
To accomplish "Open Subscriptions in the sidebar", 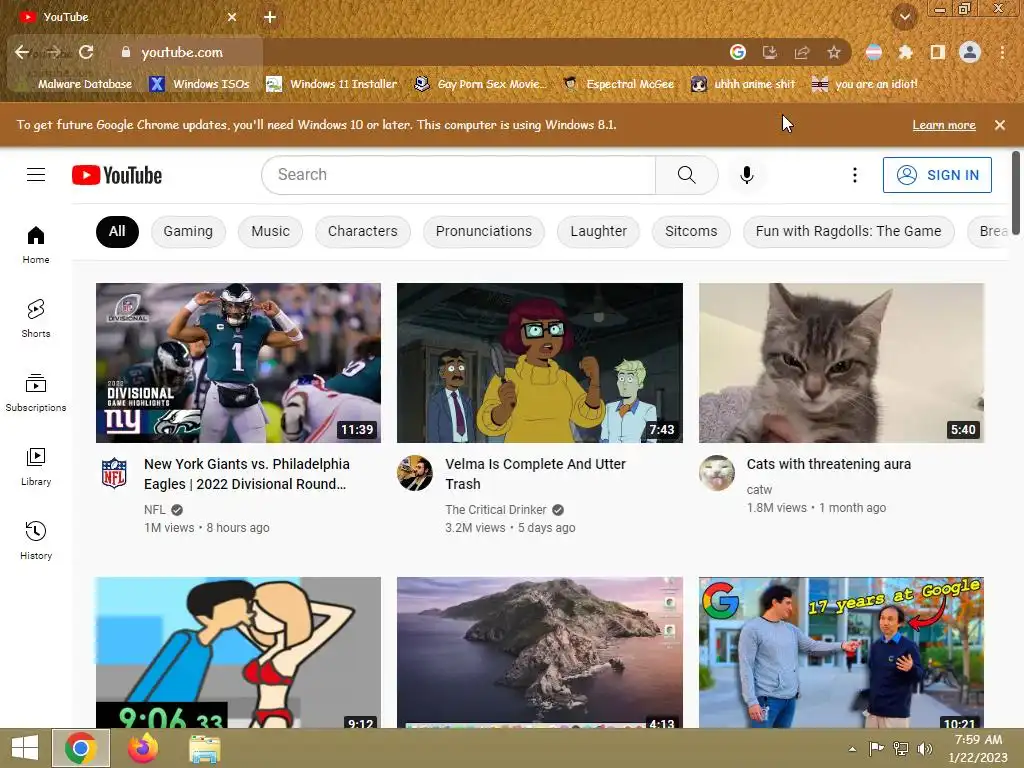I will coord(36,392).
